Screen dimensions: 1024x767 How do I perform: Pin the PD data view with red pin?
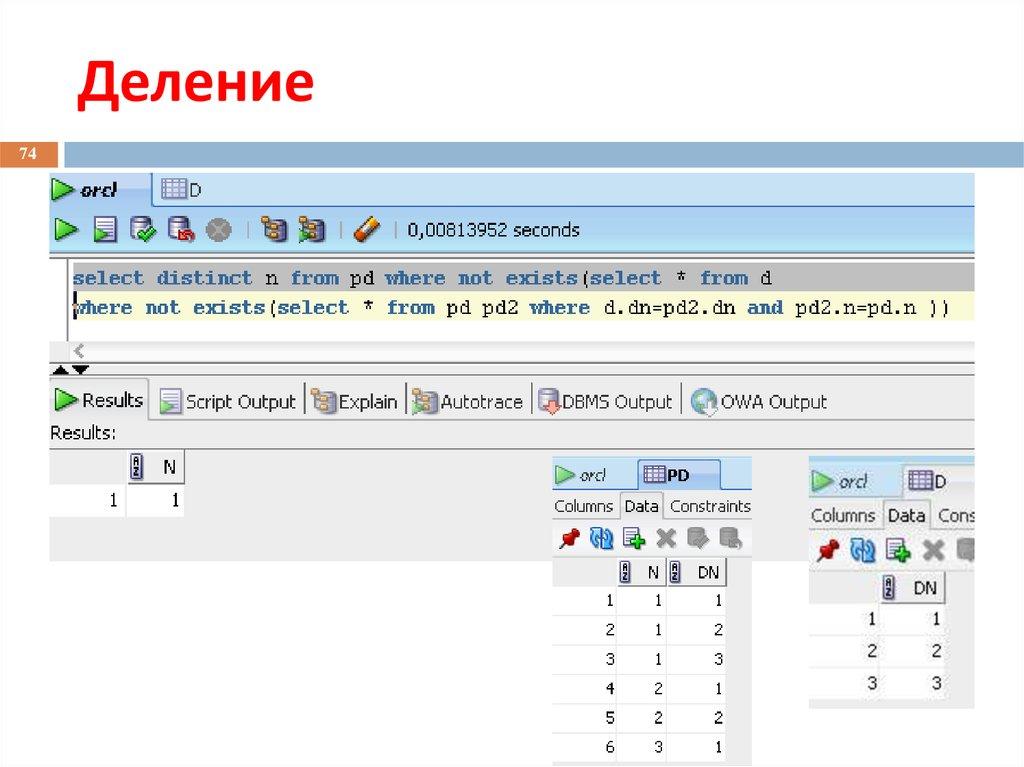pyautogui.click(x=568, y=539)
